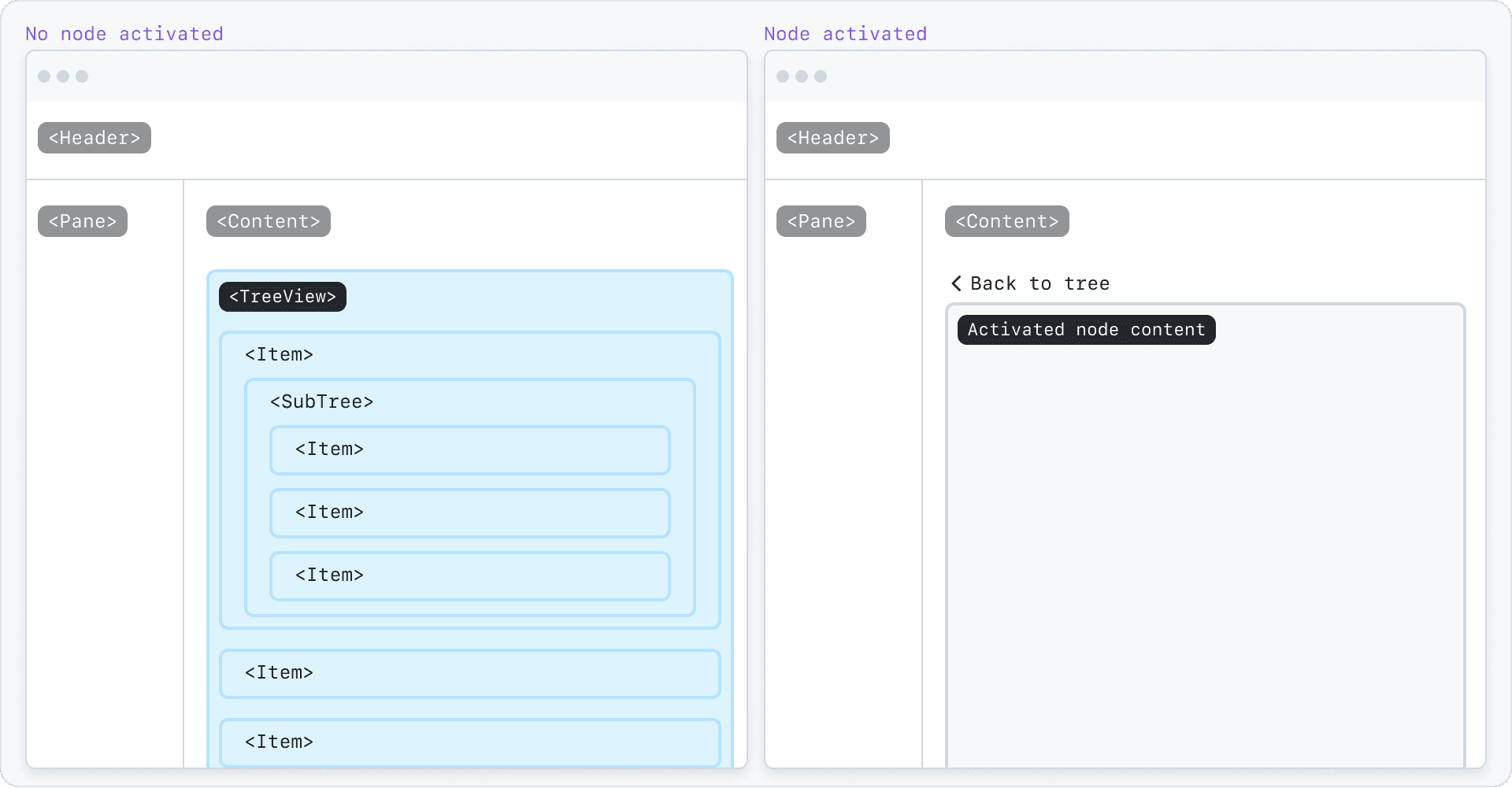This screenshot has width=1512, height=788.
Task: Select the second top-level Item below the SubTree
Action: pos(470,674)
